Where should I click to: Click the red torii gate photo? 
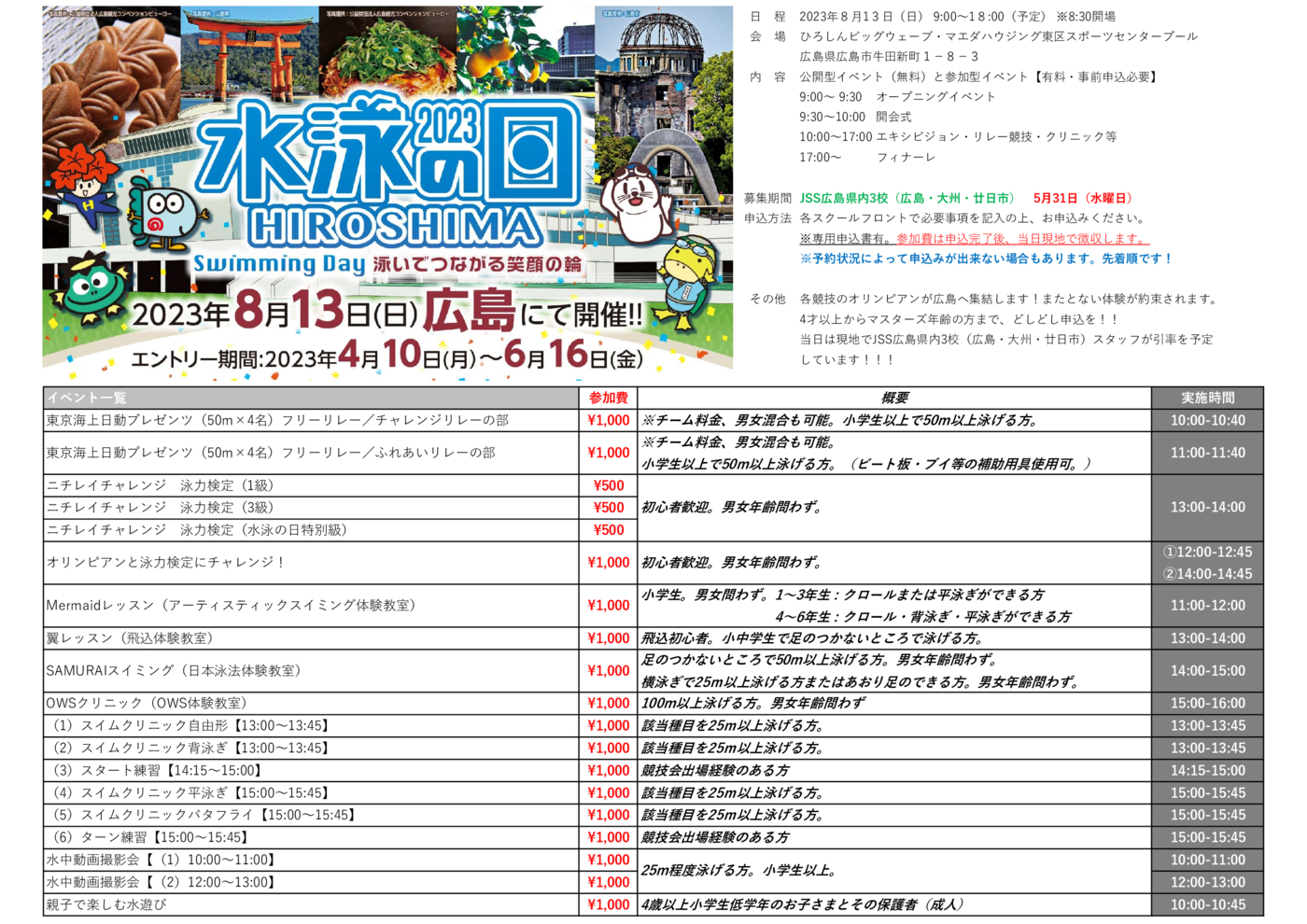tap(249, 56)
